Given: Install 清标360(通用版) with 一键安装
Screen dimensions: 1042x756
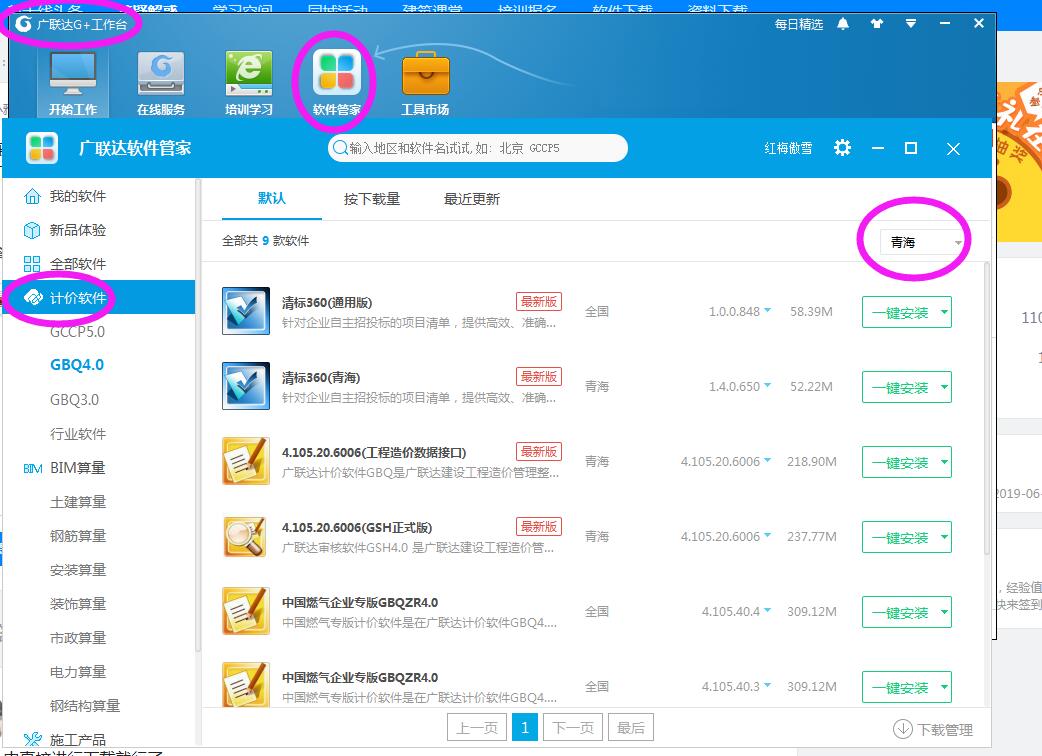Looking at the screenshot, I should (x=900, y=312).
